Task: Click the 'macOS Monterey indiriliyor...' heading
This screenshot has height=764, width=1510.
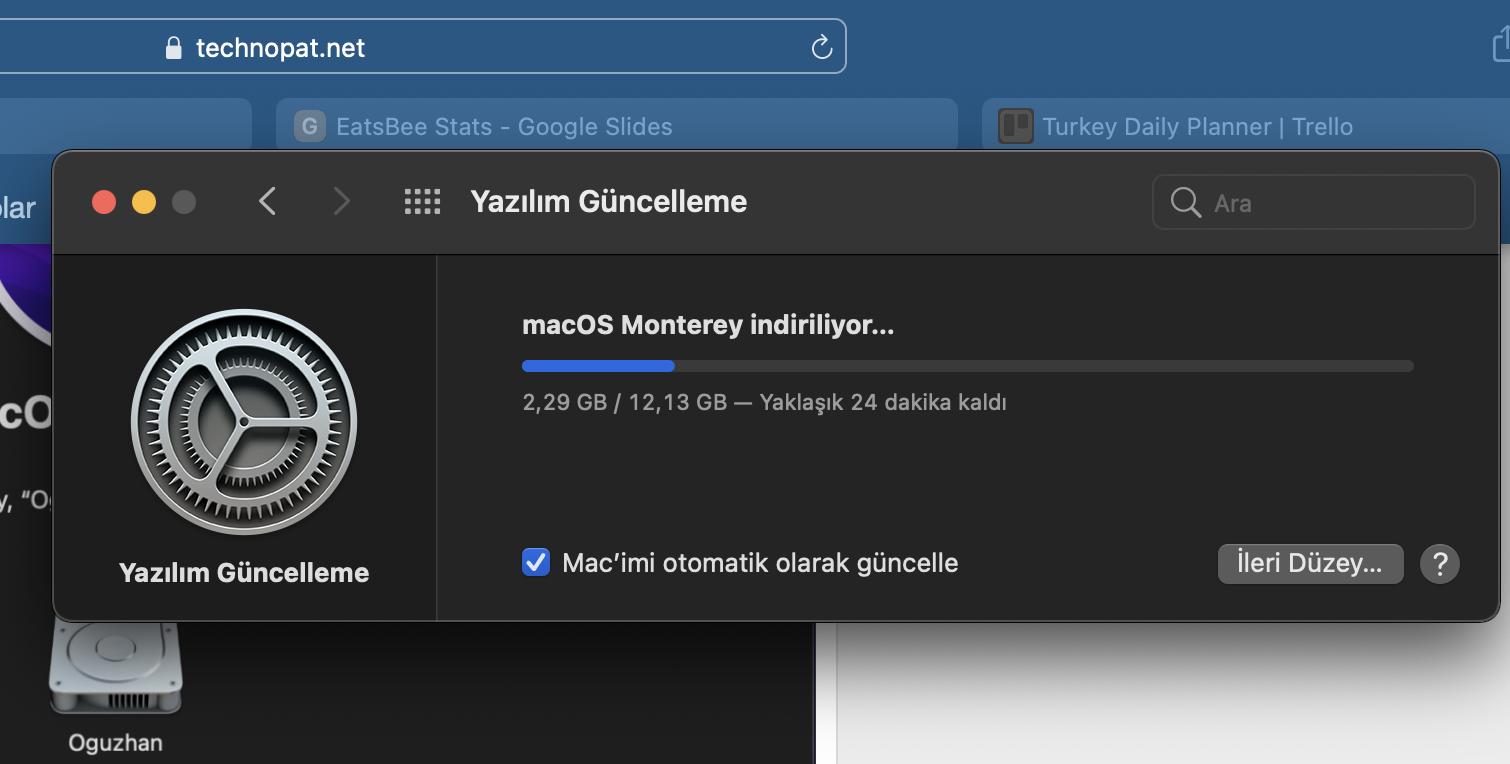Action: pyautogui.click(x=708, y=325)
